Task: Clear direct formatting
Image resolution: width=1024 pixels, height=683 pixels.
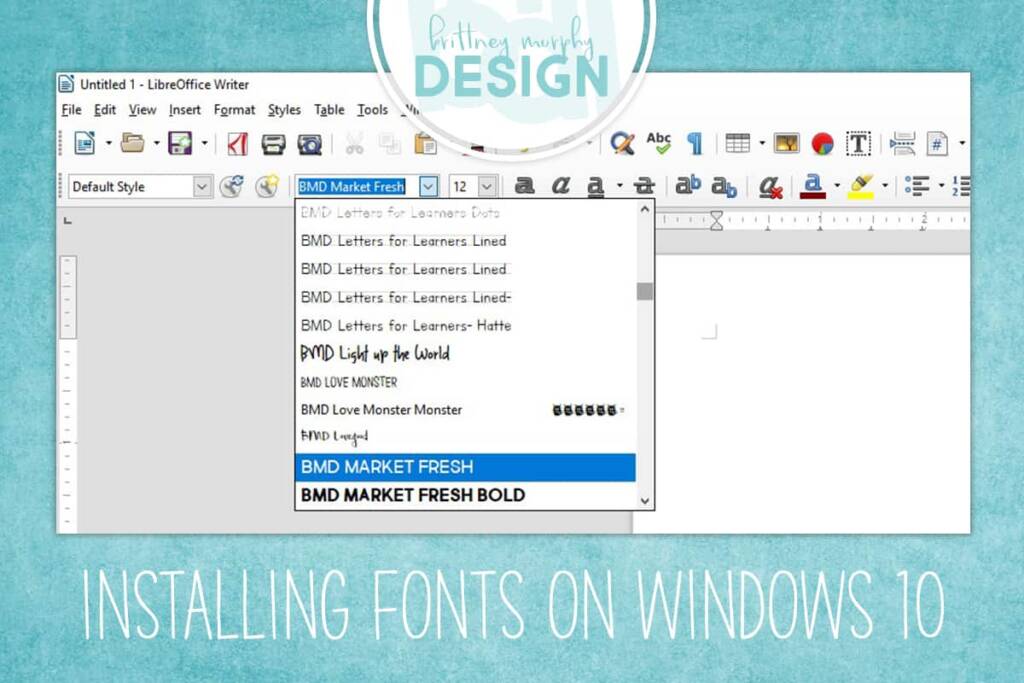Action: [768, 186]
